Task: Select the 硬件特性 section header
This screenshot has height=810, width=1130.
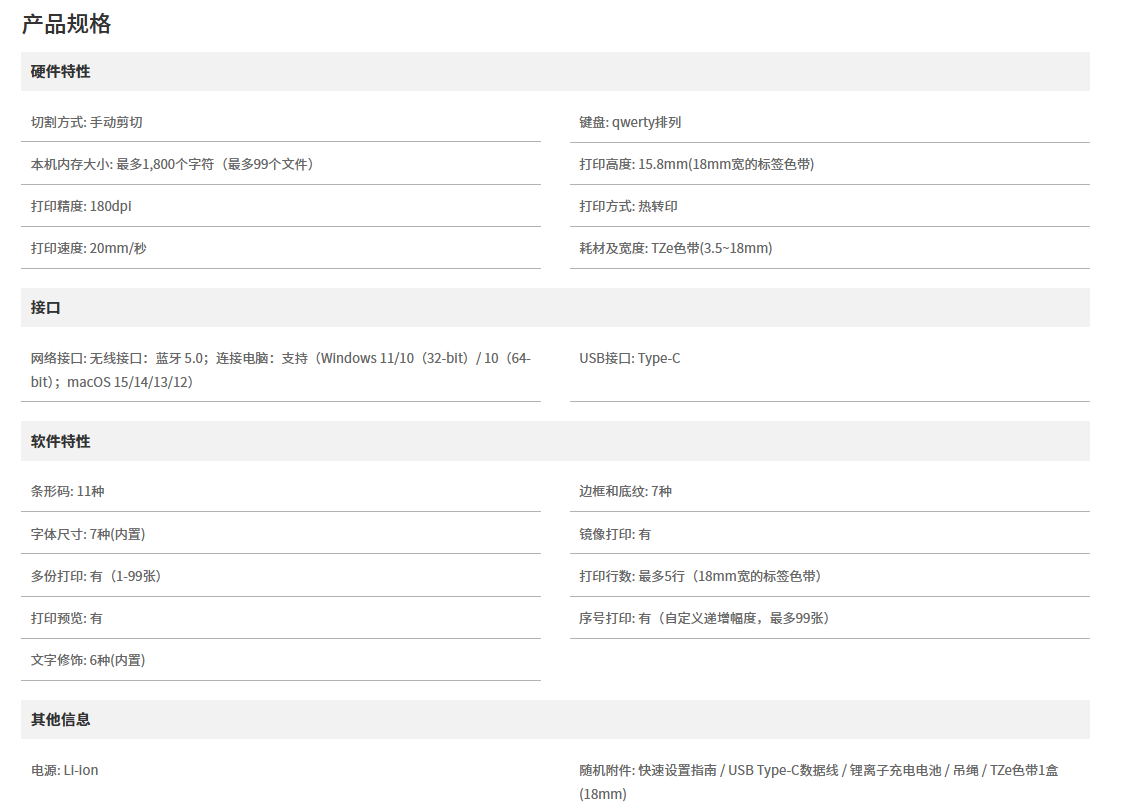Action: [555, 71]
